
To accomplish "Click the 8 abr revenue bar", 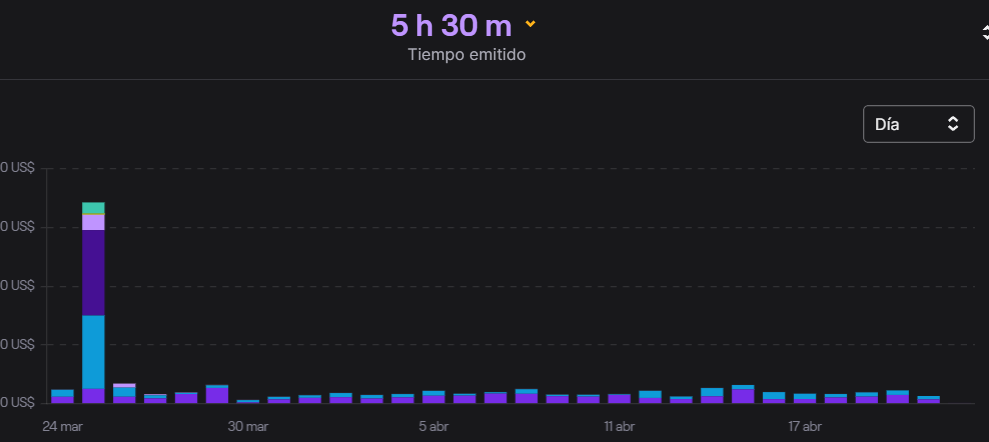I will pyautogui.click(x=526, y=396).
